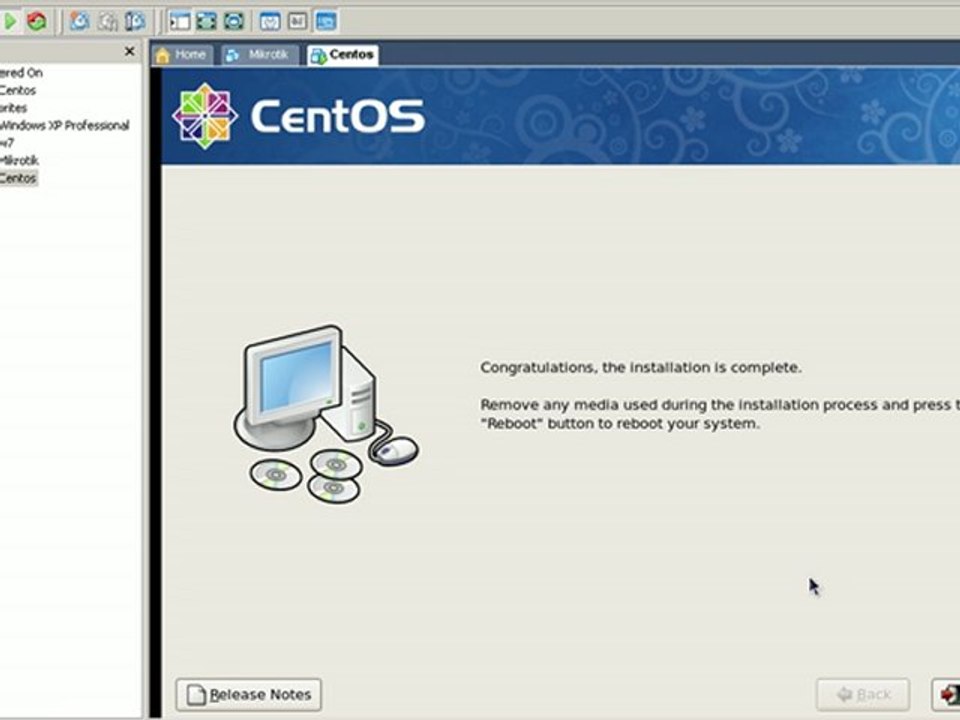Select the Centos tab

coord(342,55)
